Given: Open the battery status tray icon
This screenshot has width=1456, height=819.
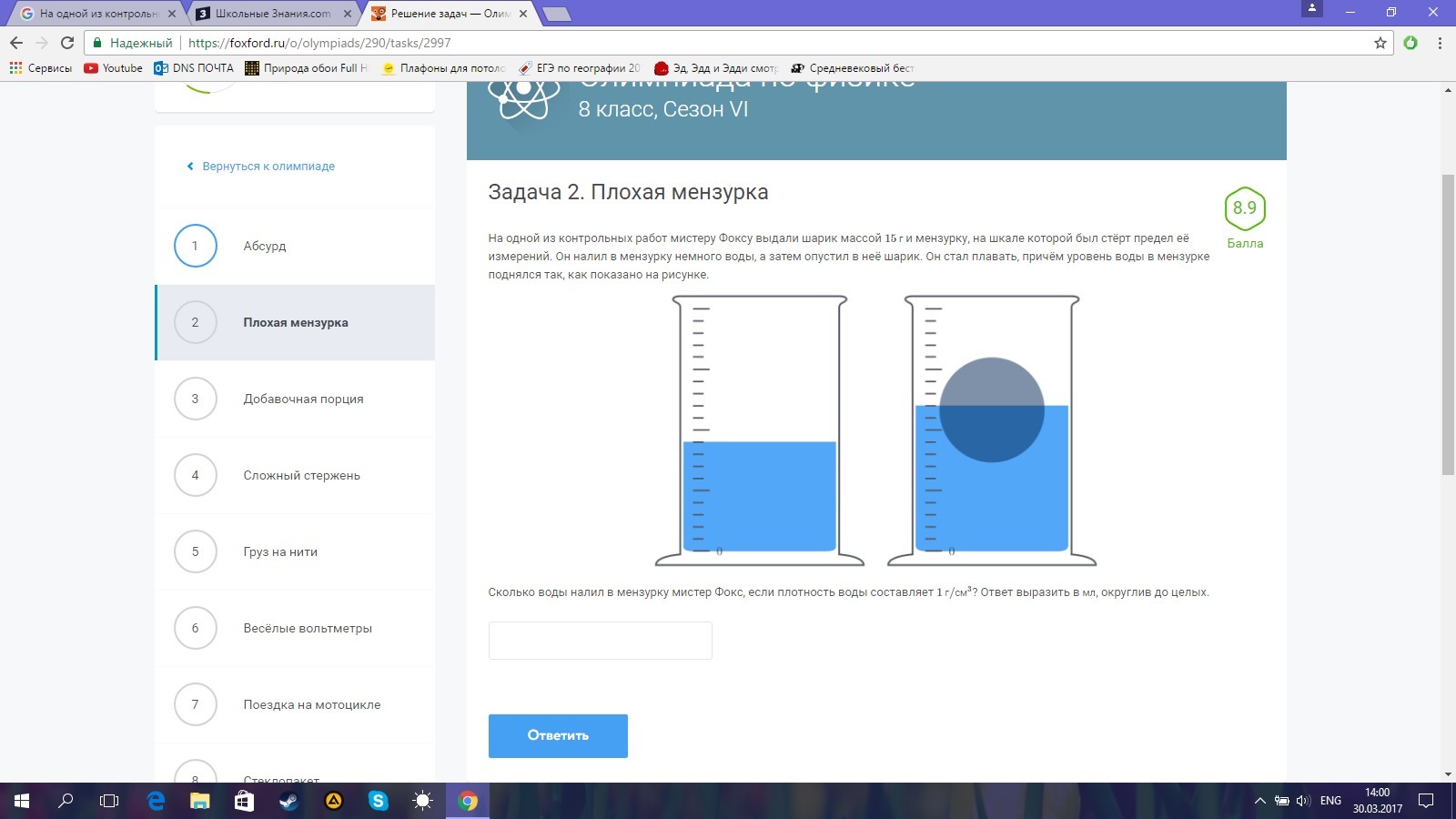Looking at the screenshot, I should (1282, 801).
